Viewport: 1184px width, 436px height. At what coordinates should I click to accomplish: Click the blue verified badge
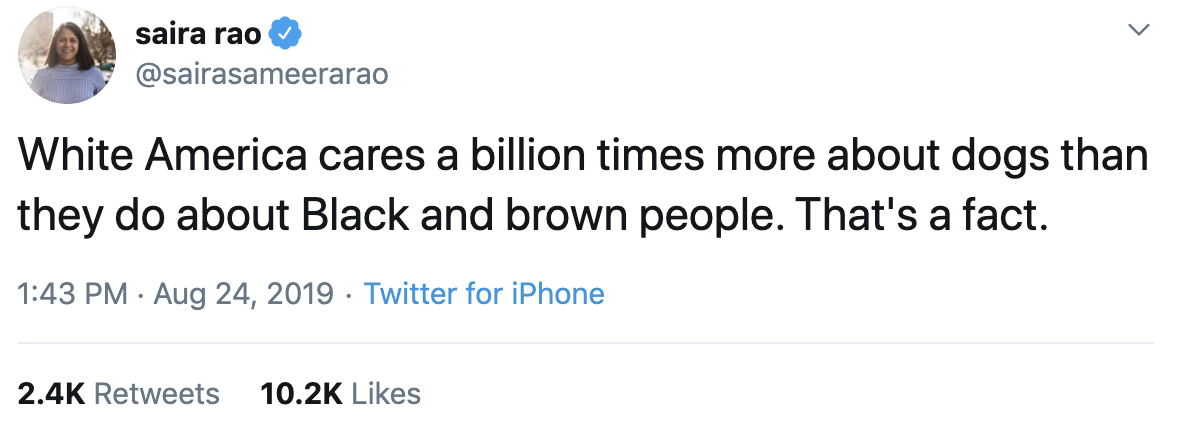[287, 36]
